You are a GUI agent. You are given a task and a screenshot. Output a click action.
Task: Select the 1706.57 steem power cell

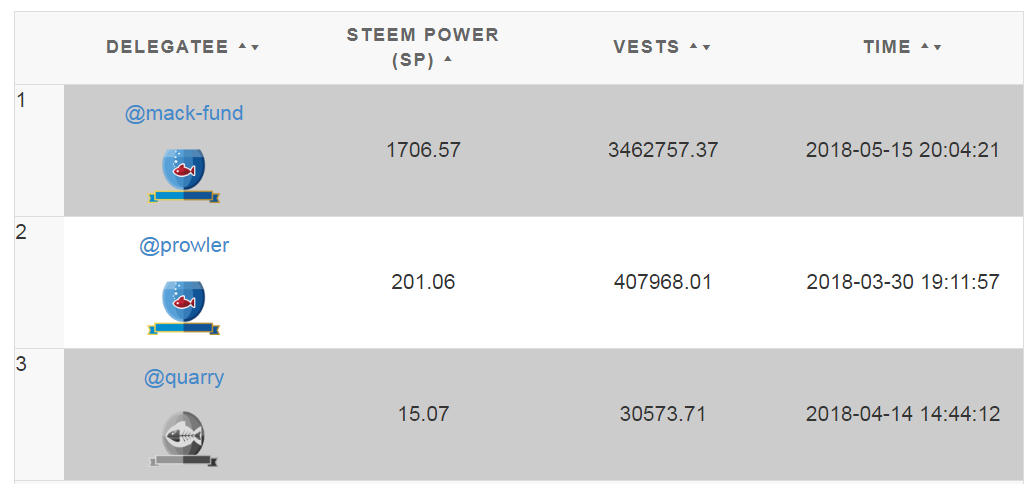(423, 151)
